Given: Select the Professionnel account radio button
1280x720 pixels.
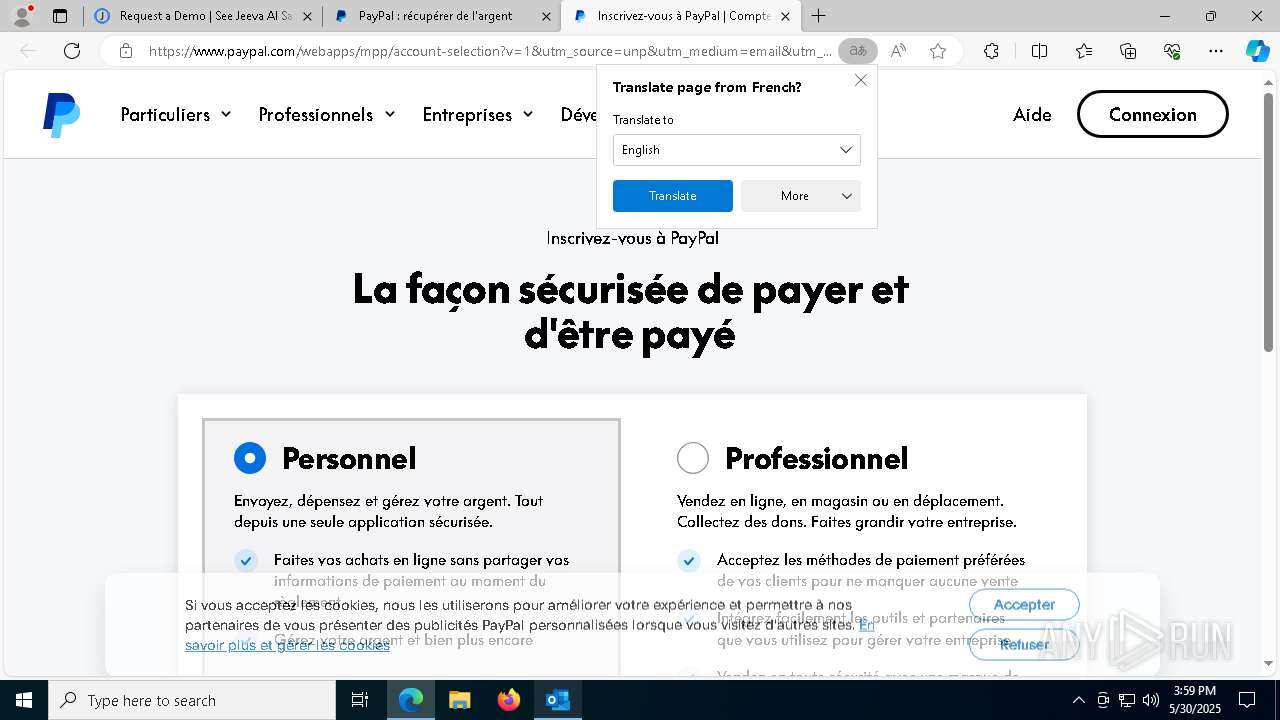Looking at the screenshot, I should (x=693, y=458).
